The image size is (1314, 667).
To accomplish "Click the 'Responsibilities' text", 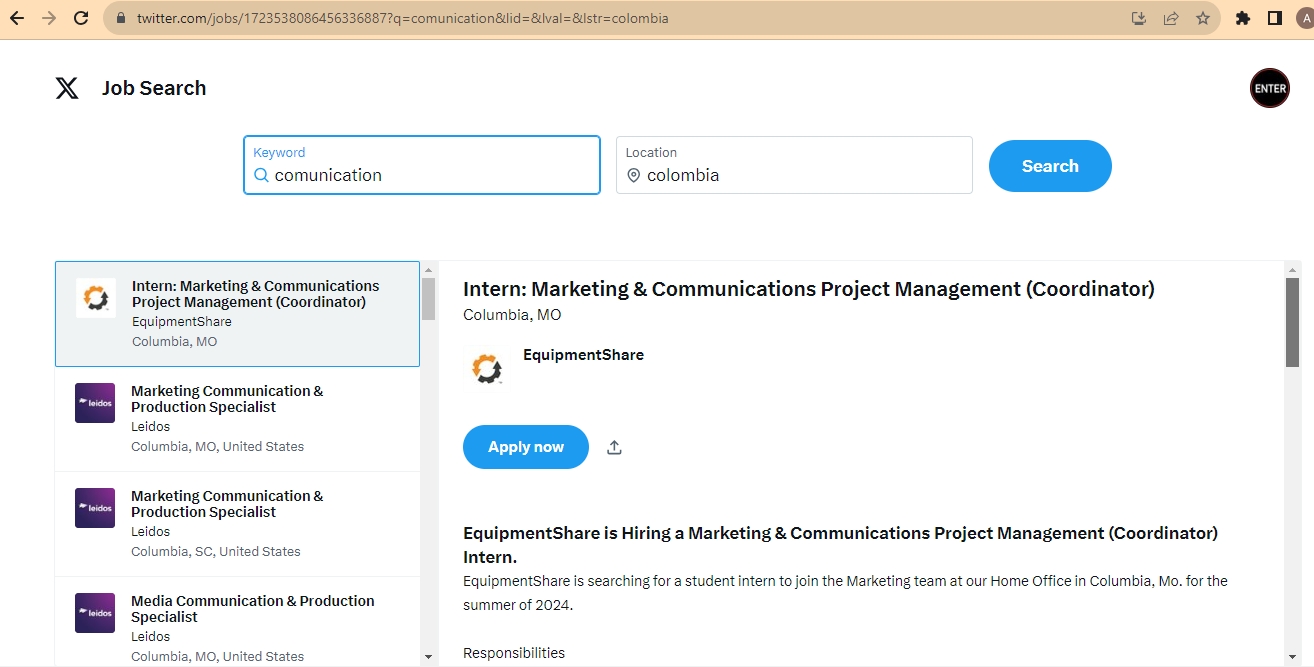I will (x=514, y=653).
